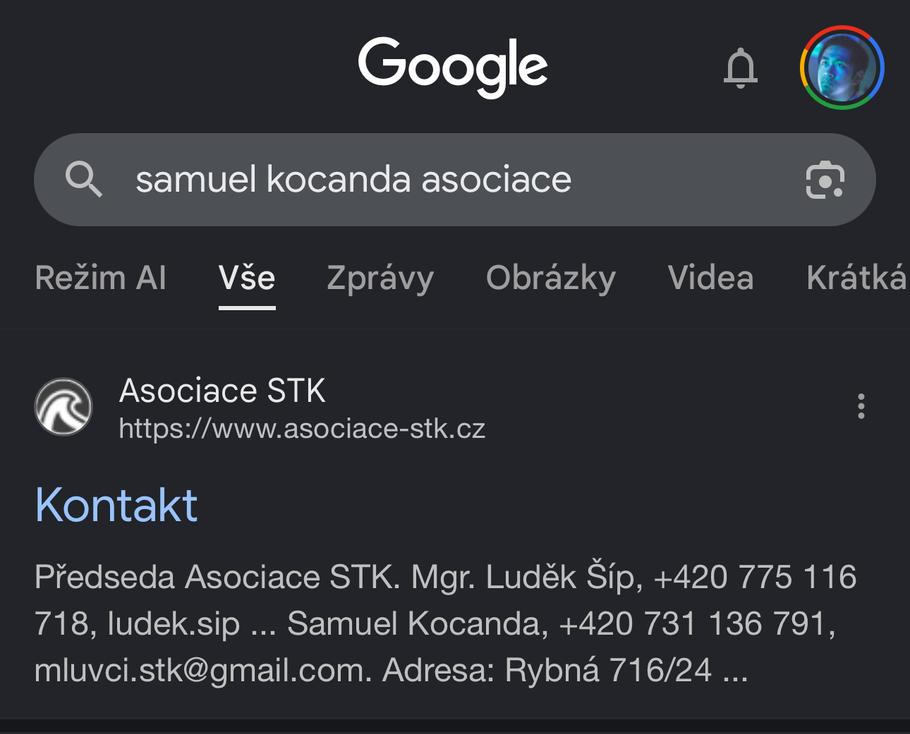Tap the magnifying glass search icon
This screenshot has height=734, width=910.
pos(85,180)
